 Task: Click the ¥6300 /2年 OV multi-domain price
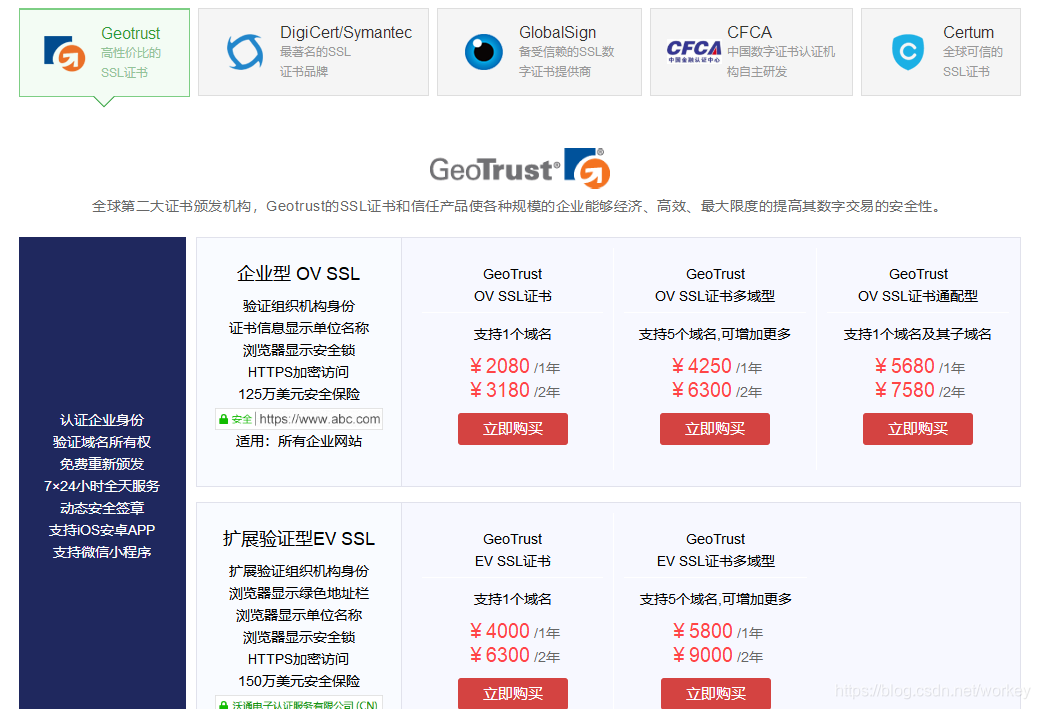[x=716, y=390]
